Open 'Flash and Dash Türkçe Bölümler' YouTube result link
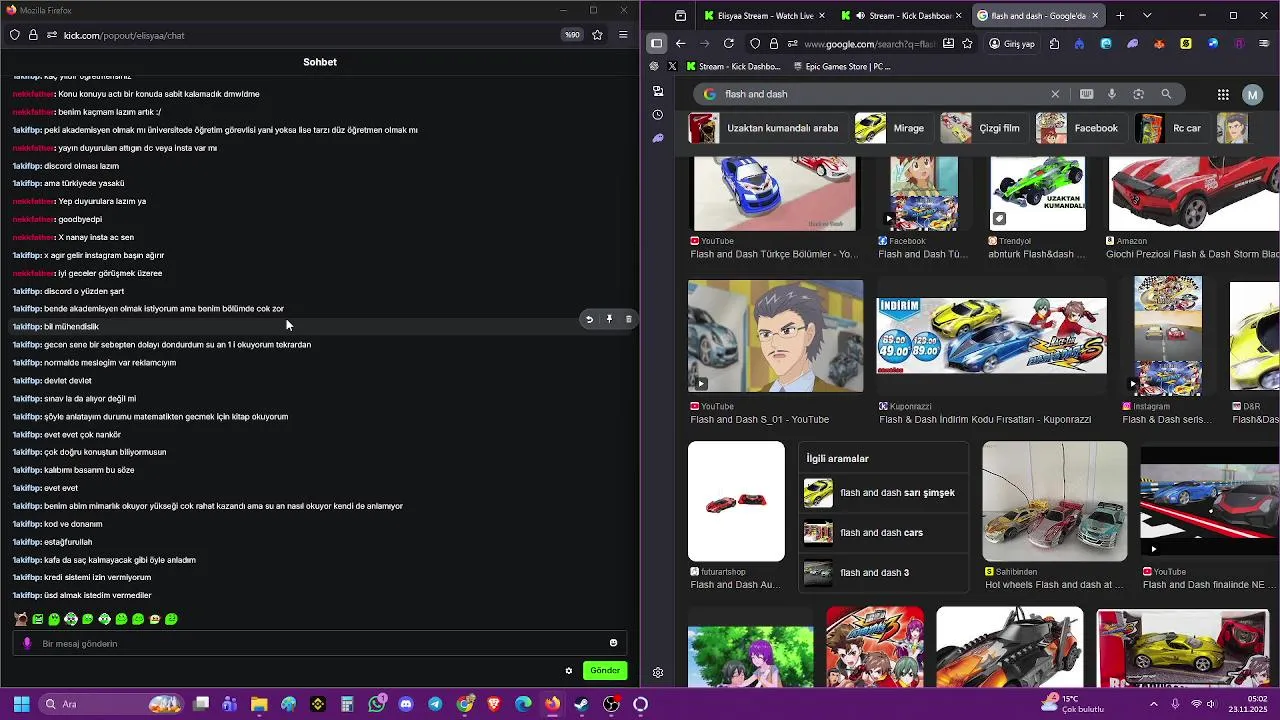Screen dimensions: 1280x720 pyautogui.click(x=774, y=254)
